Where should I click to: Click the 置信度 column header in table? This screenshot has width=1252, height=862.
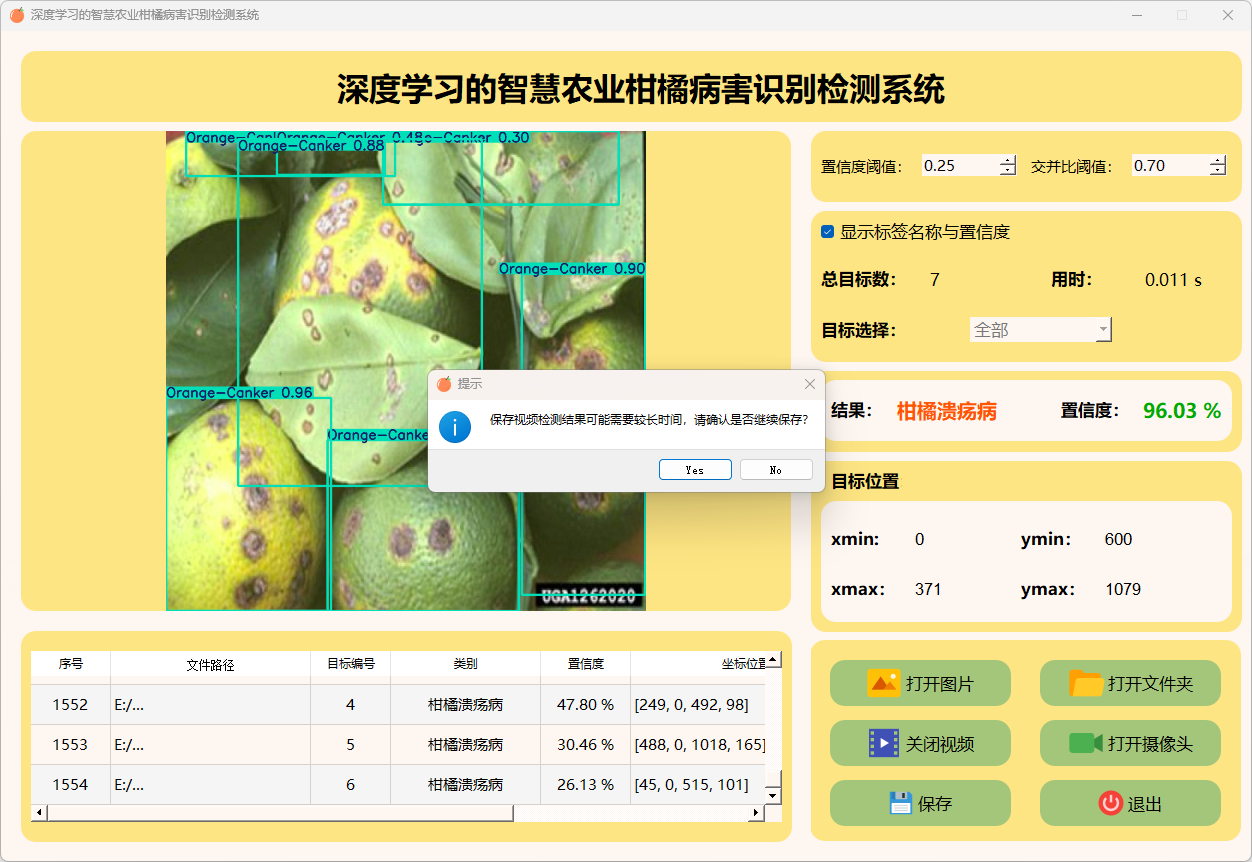pyautogui.click(x=585, y=664)
